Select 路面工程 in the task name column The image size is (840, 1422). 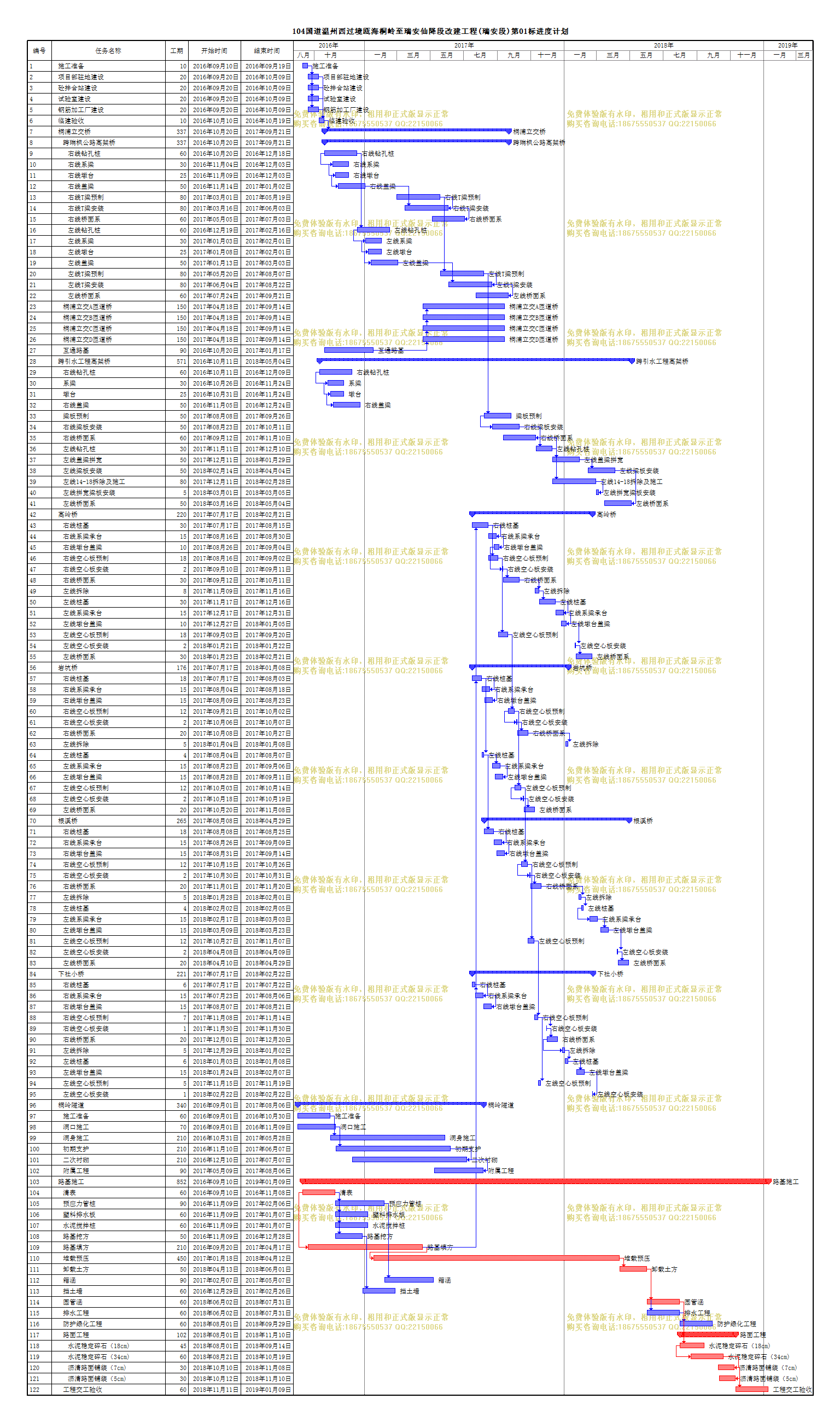pos(76,1335)
